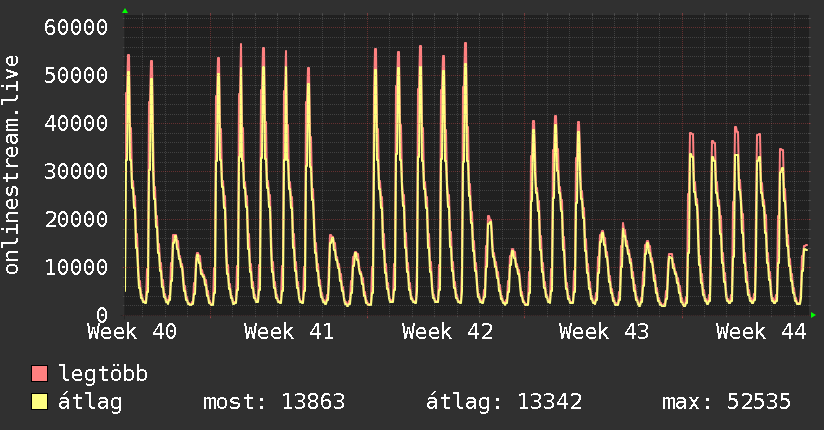Click the 0 y-axis origin label
Image resolution: width=824 pixels, height=430 pixels.
click(102, 315)
